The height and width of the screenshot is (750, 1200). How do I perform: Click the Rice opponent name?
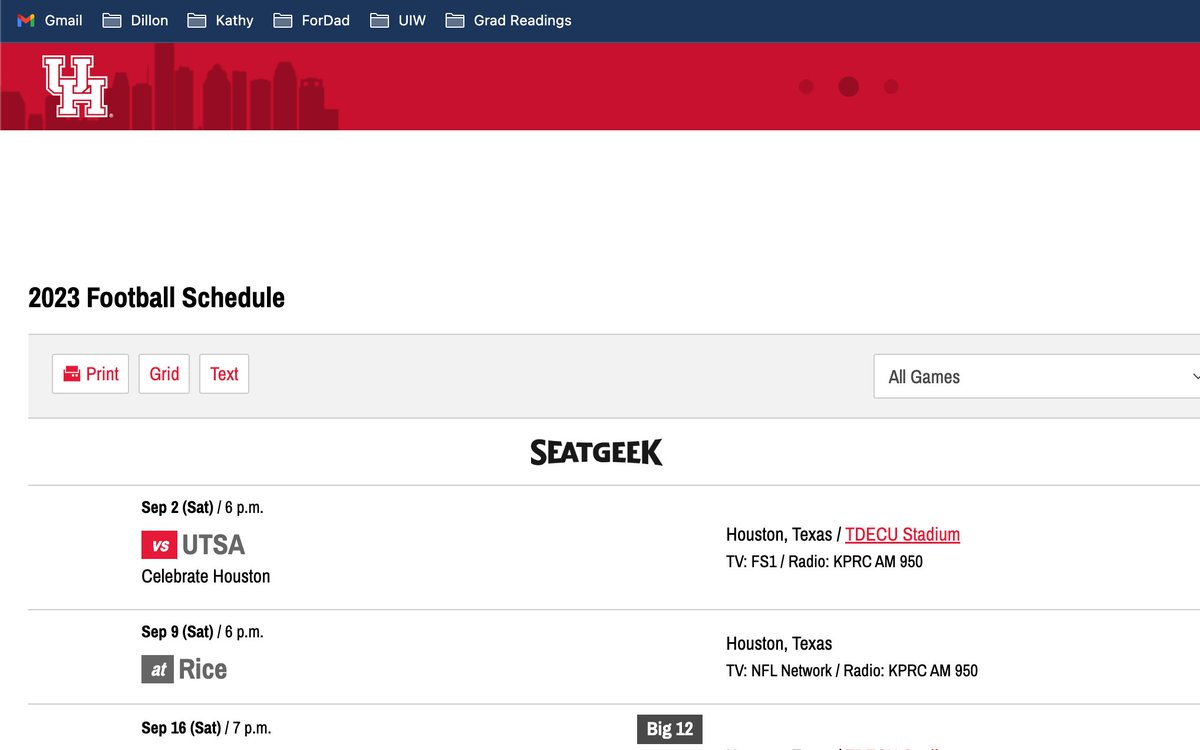pos(203,669)
